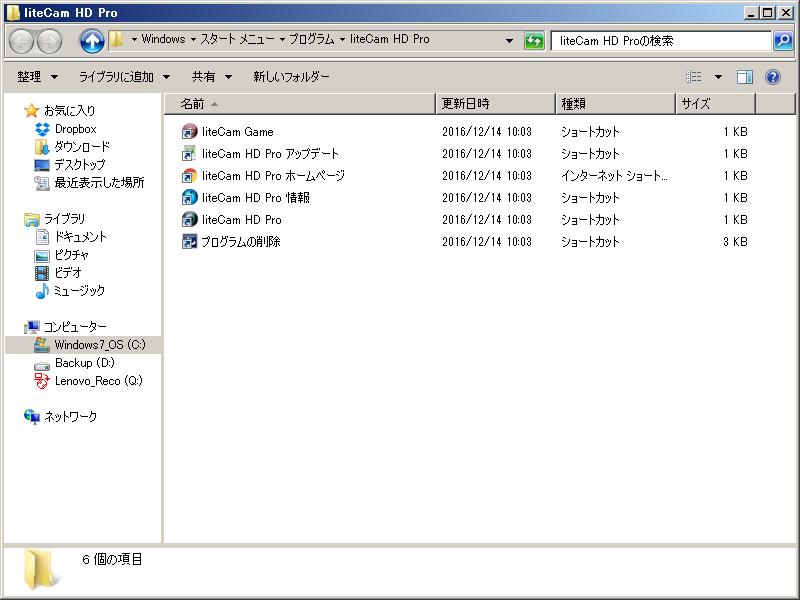
Task: Click the デスクトップ icon in sidebar
Action: [x=42, y=165]
